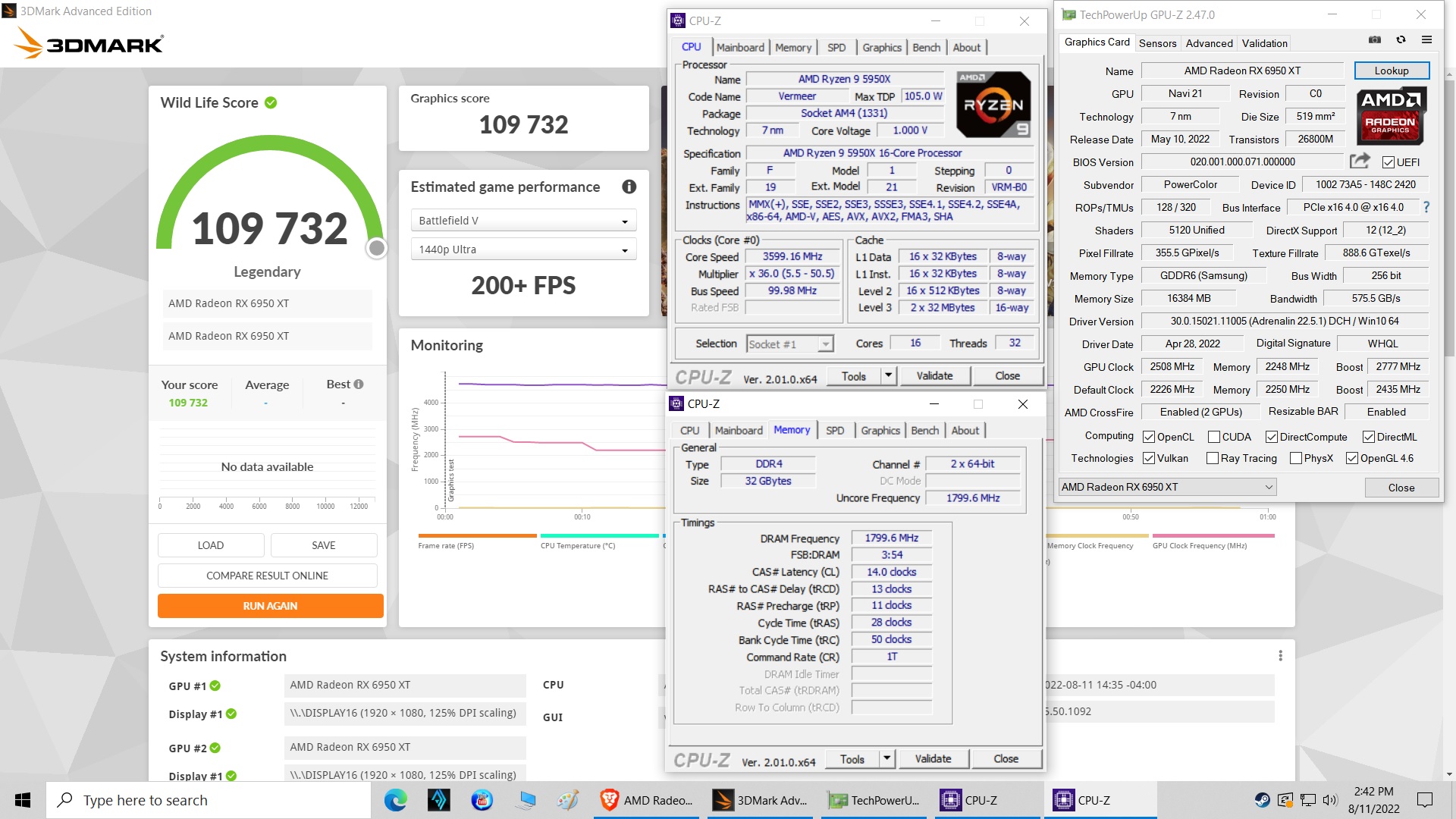Switch to Mainboard tab in top CPU-Z

pyautogui.click(x=740, y=47)
